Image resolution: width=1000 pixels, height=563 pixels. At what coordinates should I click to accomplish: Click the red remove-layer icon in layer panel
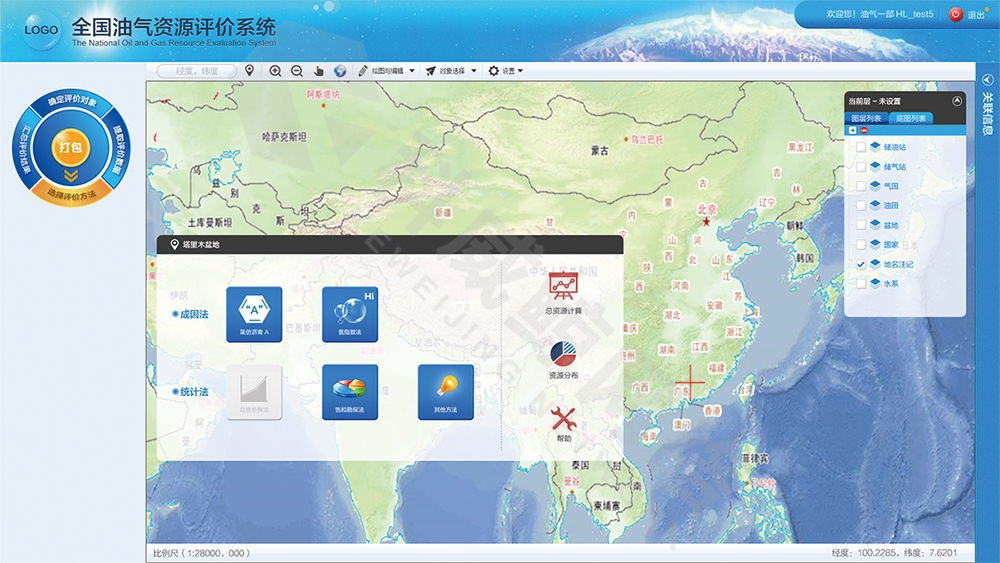point(864,130)
